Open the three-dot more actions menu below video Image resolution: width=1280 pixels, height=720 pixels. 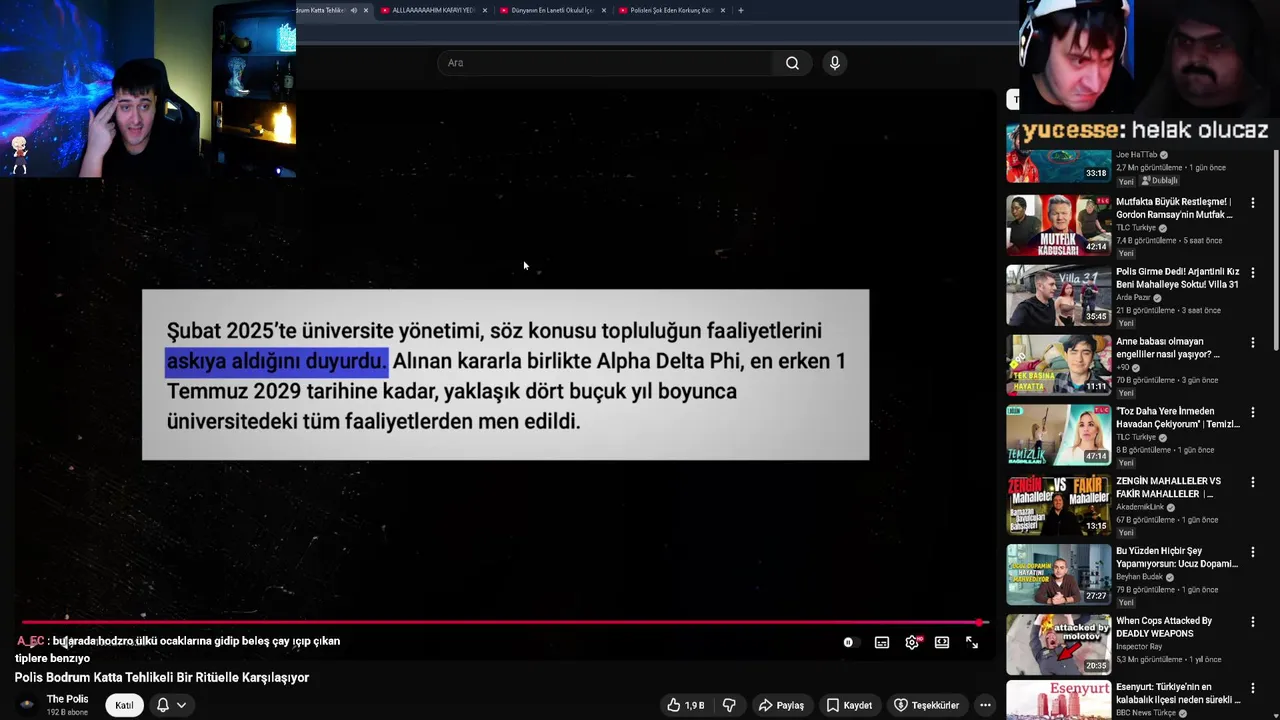985,705
